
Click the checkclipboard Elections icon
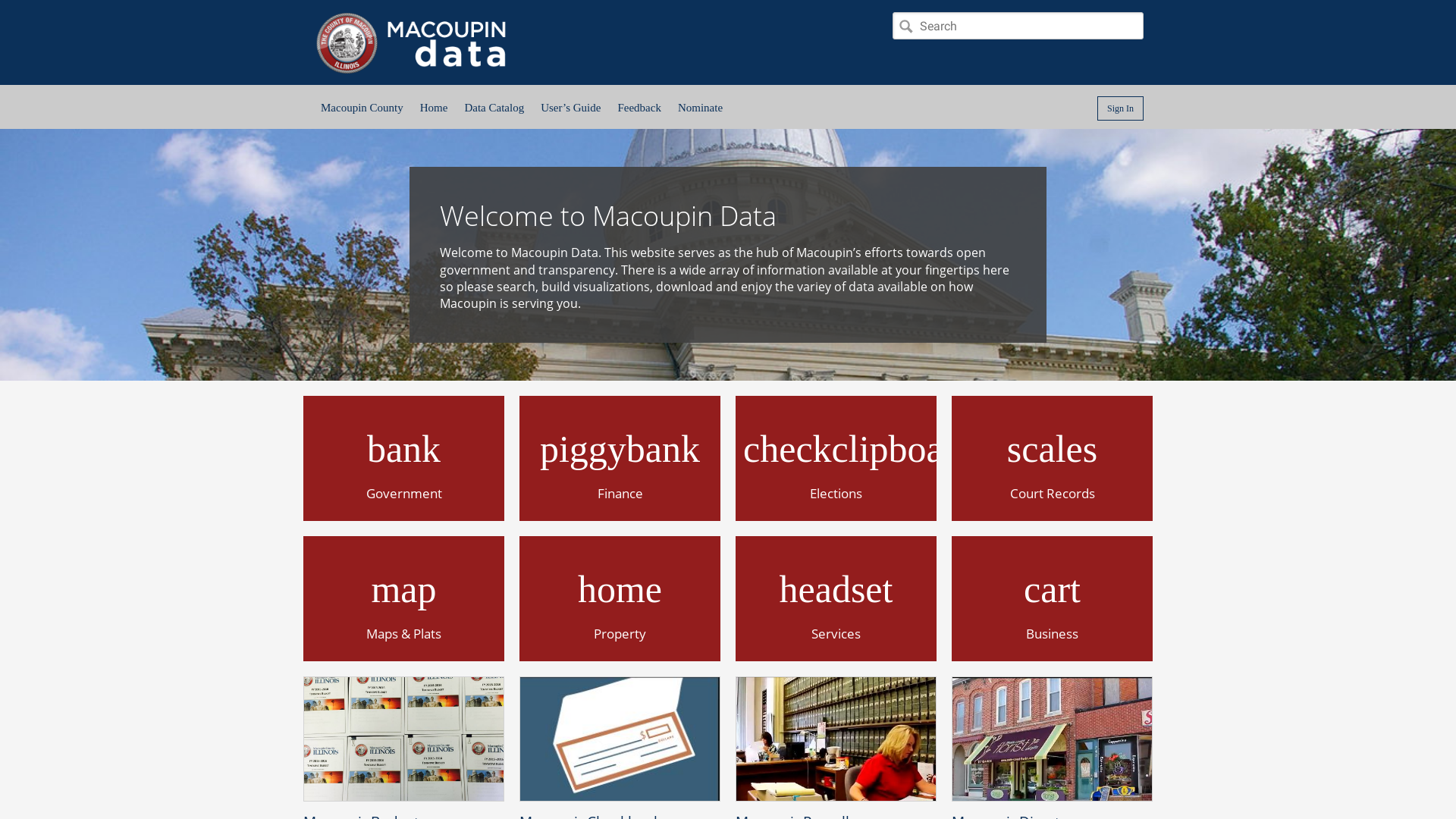(x=836, y=458)
